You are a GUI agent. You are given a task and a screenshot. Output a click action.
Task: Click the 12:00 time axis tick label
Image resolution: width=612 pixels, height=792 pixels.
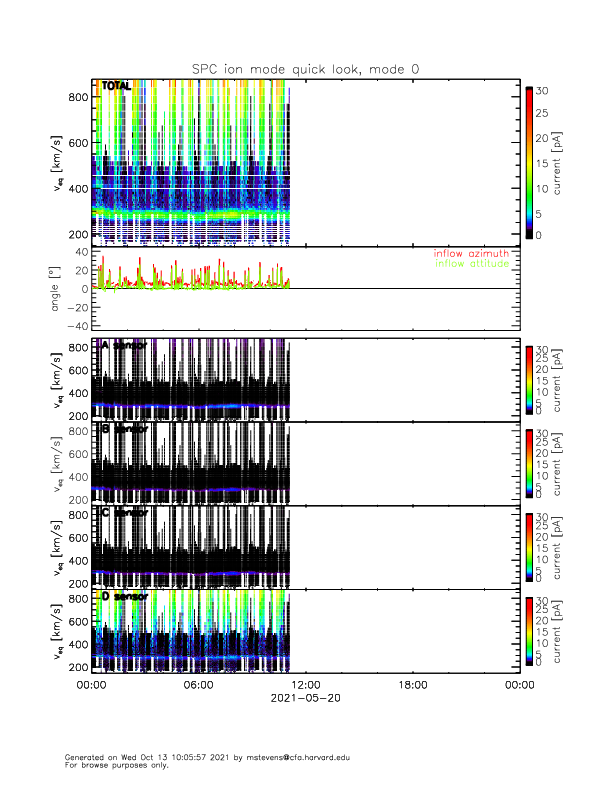point(305,685)
